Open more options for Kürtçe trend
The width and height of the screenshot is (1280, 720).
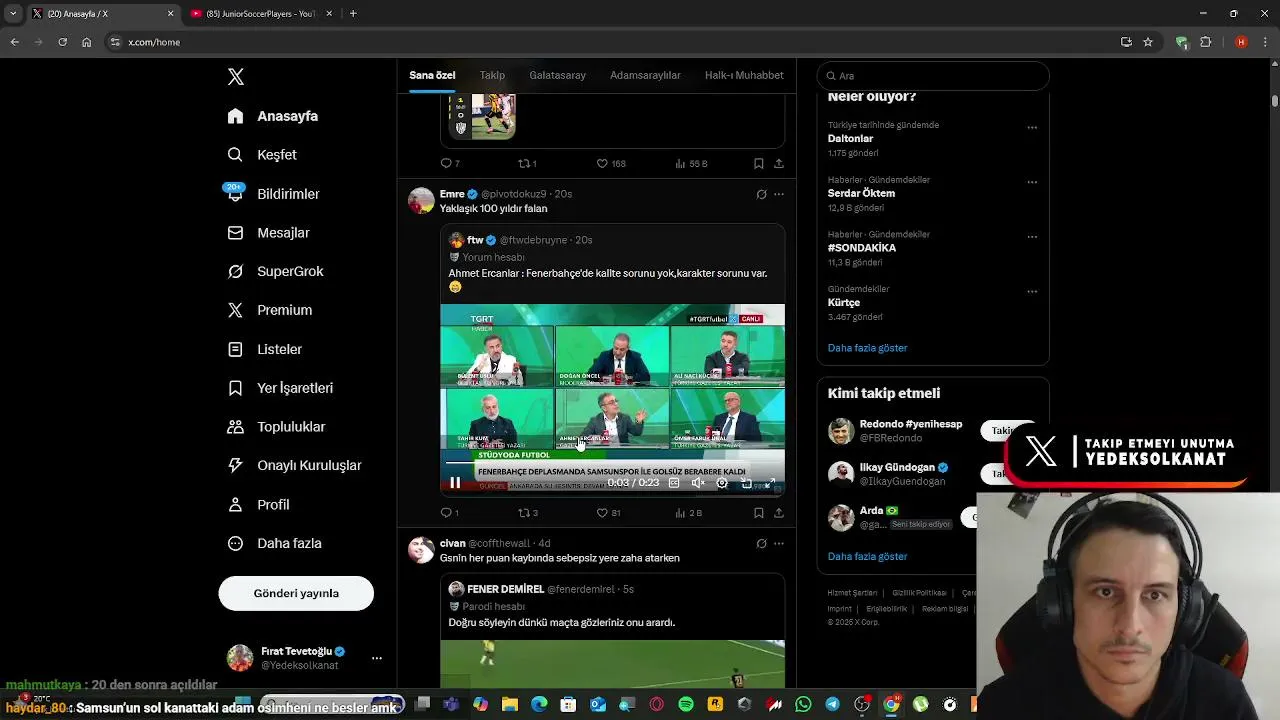tap(1032, 292)
